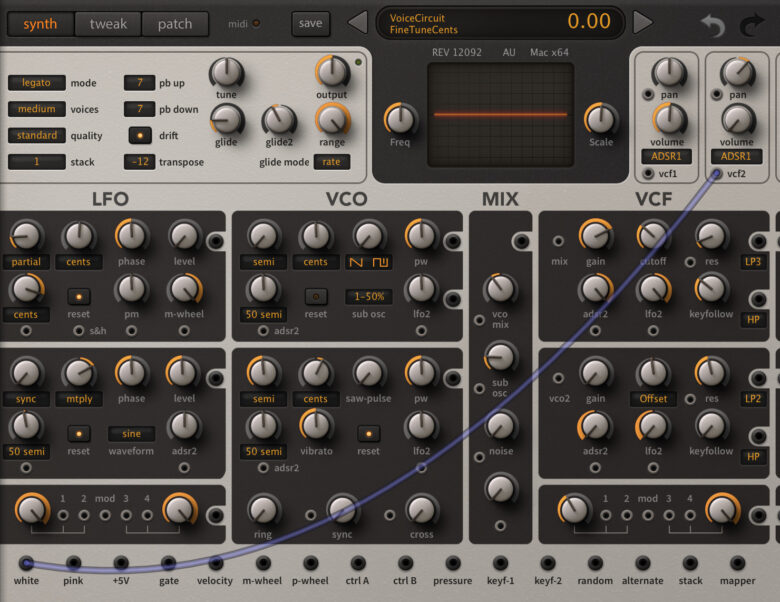
Task: Click the cross knob
Action: coord(421,510)
